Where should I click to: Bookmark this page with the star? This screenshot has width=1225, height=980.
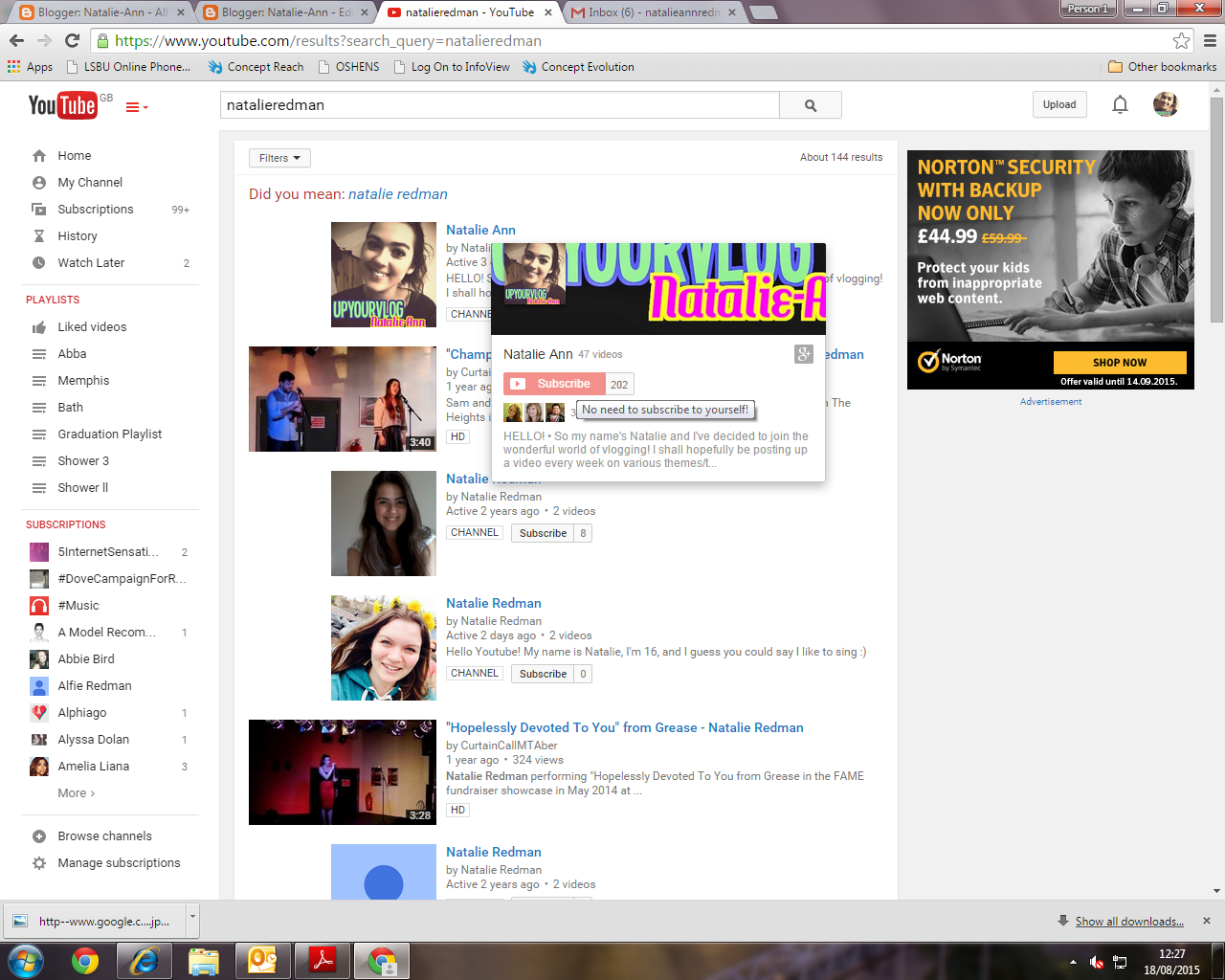pyautogui.click(x=1182, y=40)
